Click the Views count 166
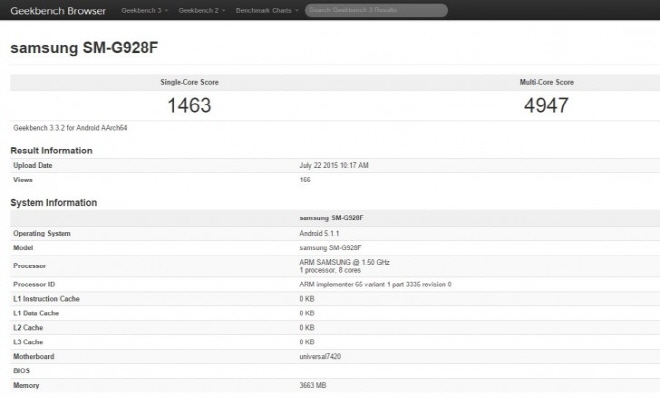 click(305, 180)
